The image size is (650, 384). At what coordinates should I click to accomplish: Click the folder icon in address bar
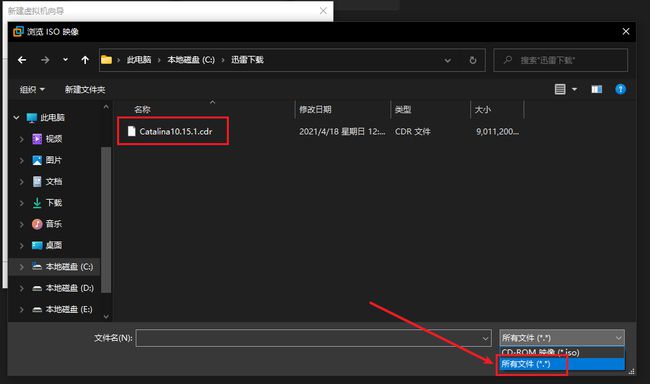pyautogui.click(x=107, y=60)
